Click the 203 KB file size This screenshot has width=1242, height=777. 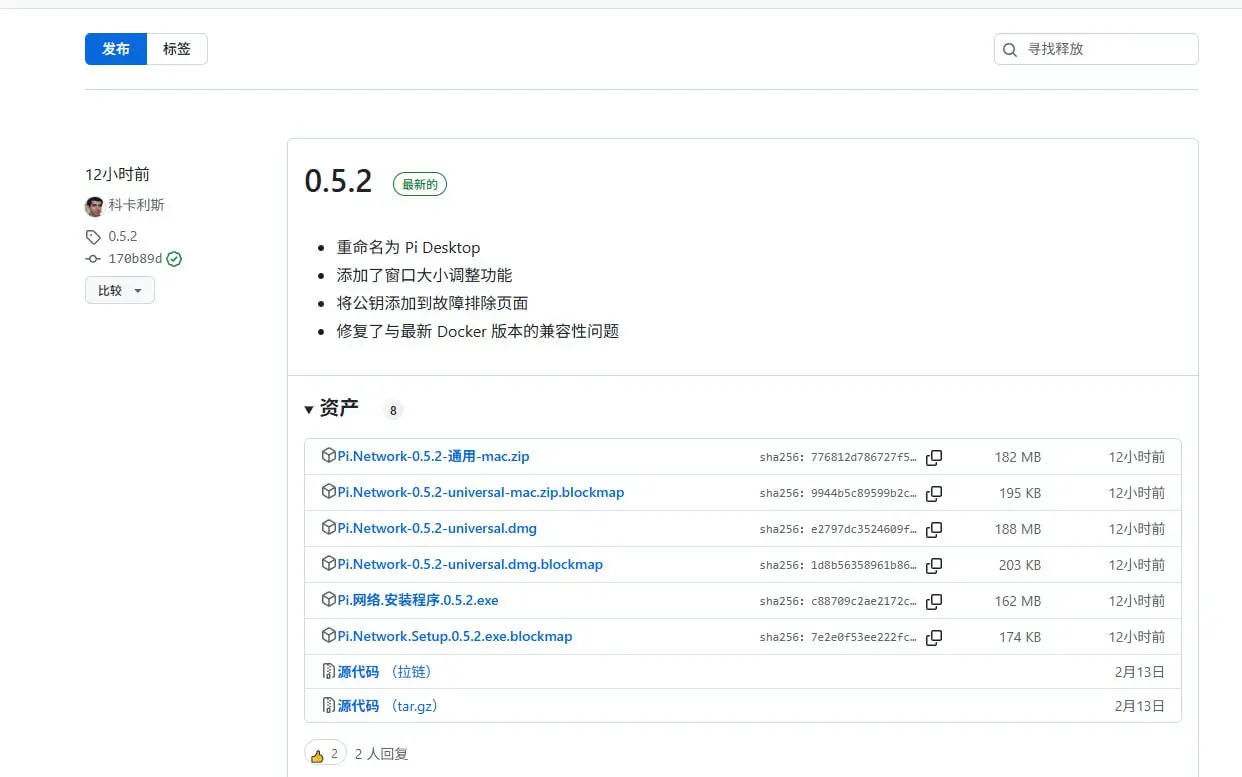click(x=1019, y=565)
